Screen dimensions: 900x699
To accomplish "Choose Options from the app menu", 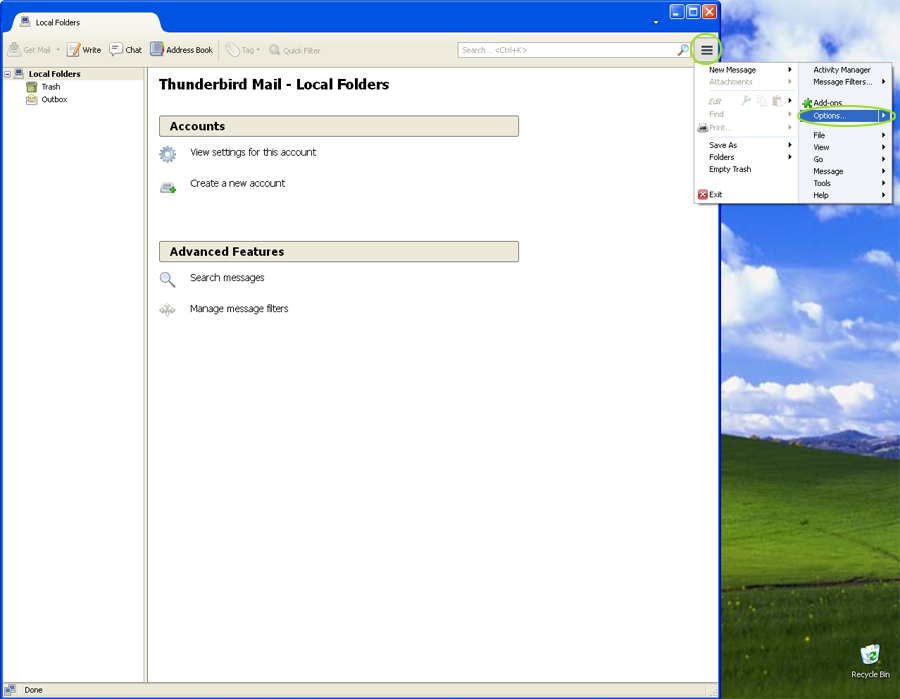I will coord(840,116).
